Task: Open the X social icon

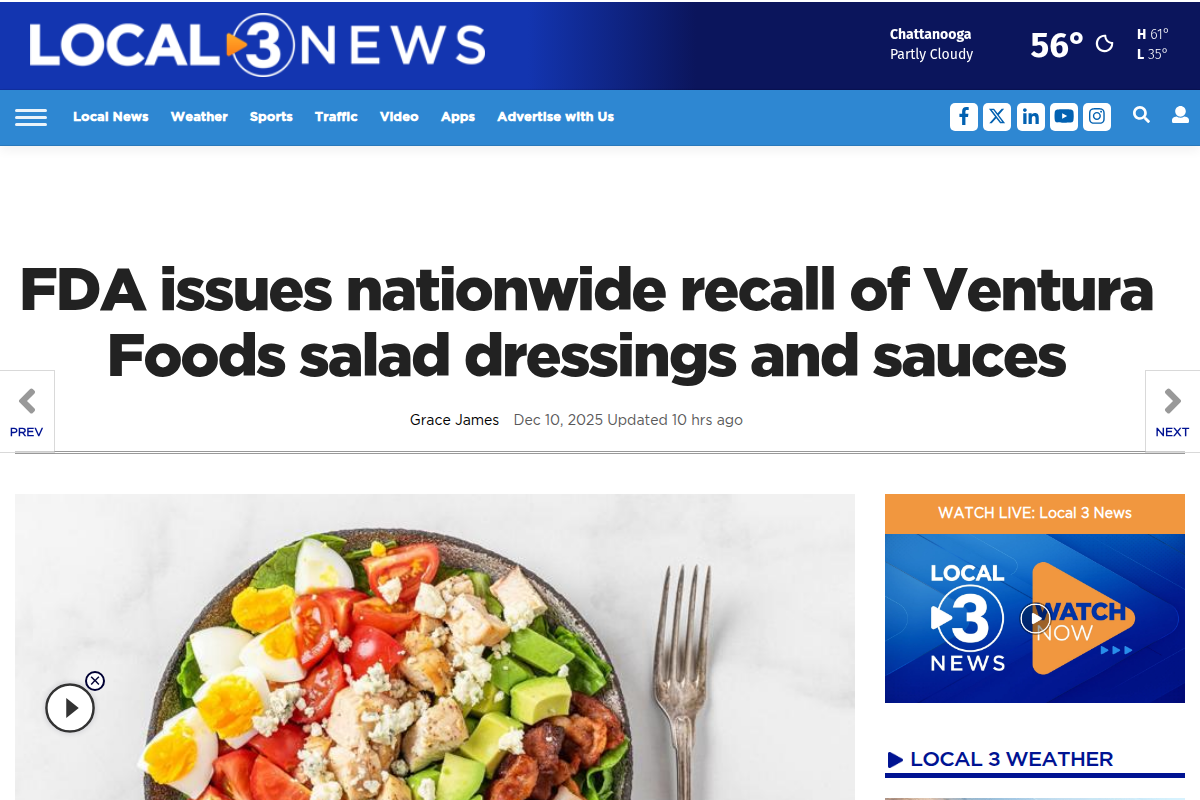Action: pos(997,117)
